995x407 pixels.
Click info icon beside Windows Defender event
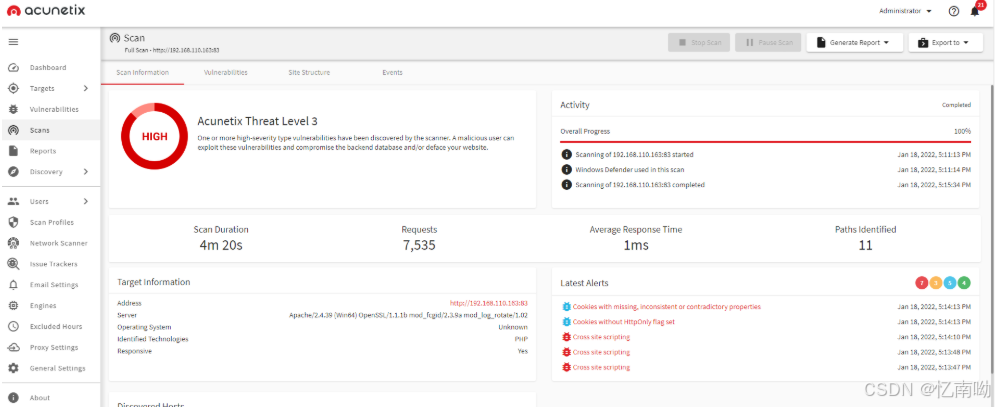click(x=566, y=170)
